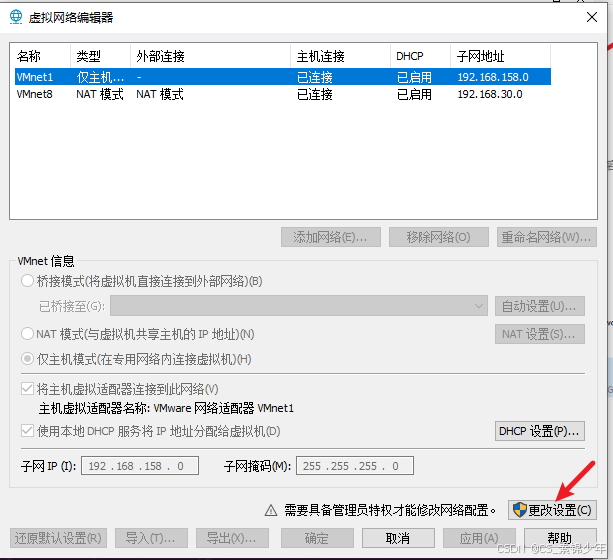Open DHCP 设置(P) dialog
613x560 pixels.
(x=540, y=431)
